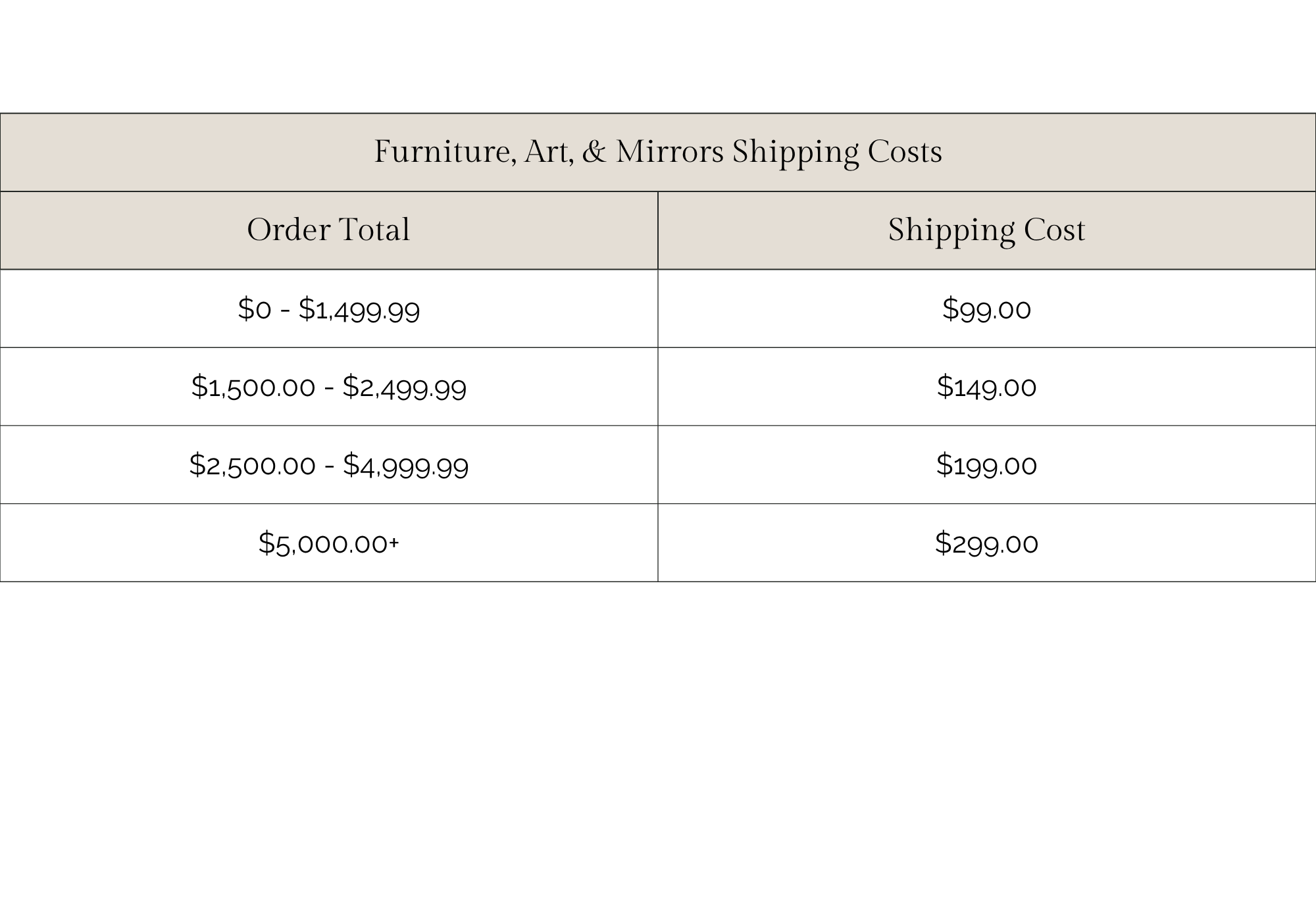Click the dash between "$2,500.00" and "$4,999.99"

[x=329, y=466]
